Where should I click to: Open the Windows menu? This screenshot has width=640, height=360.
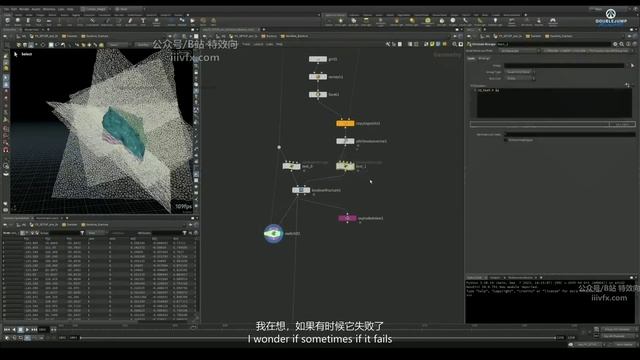(49, 9)
